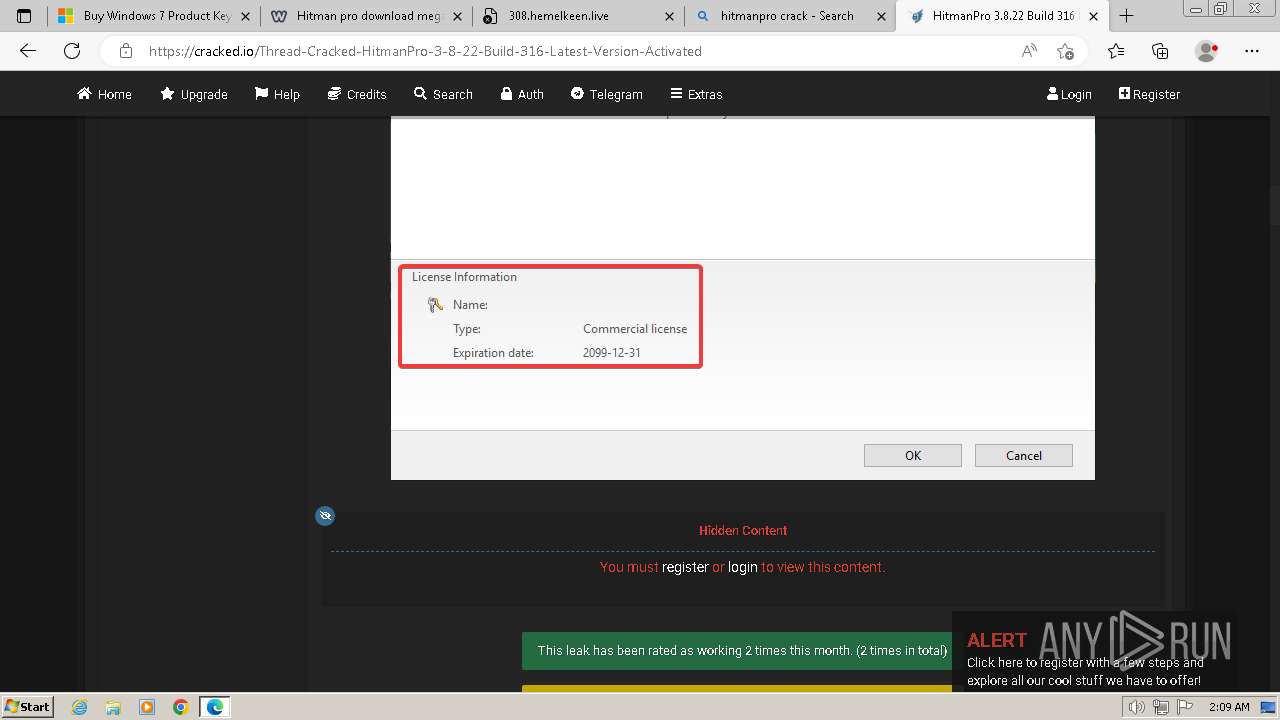Click Microsoft Edge taskbar button

(x=215, y=707)
